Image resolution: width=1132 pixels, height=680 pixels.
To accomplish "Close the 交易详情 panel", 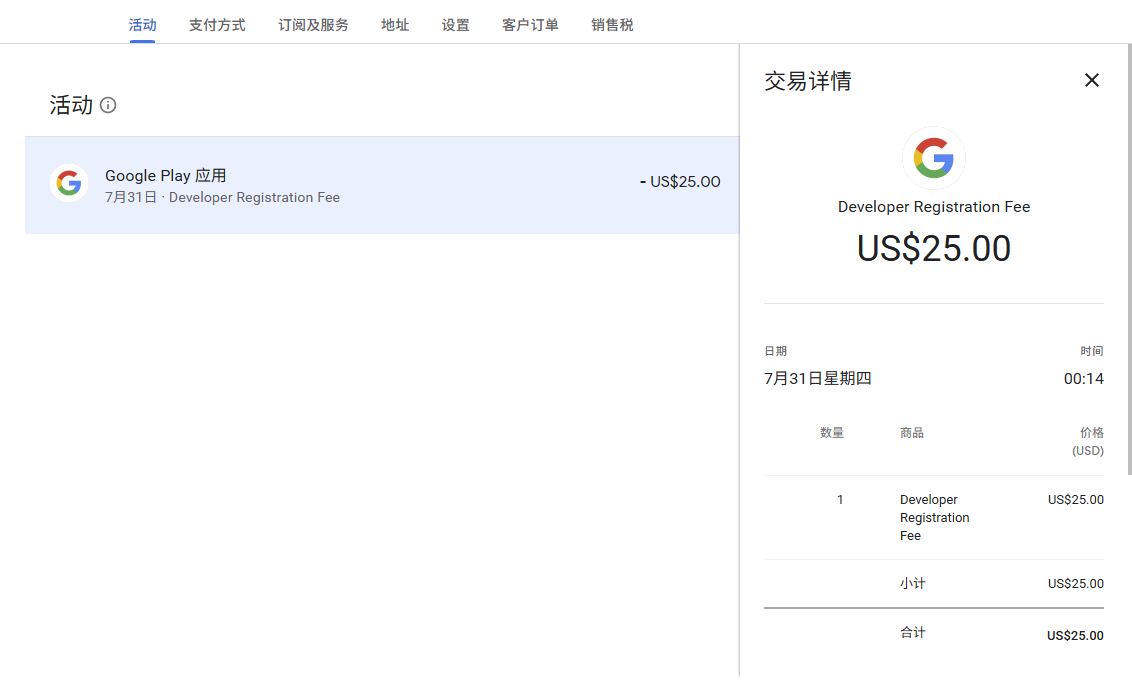I will (1091, 80).
